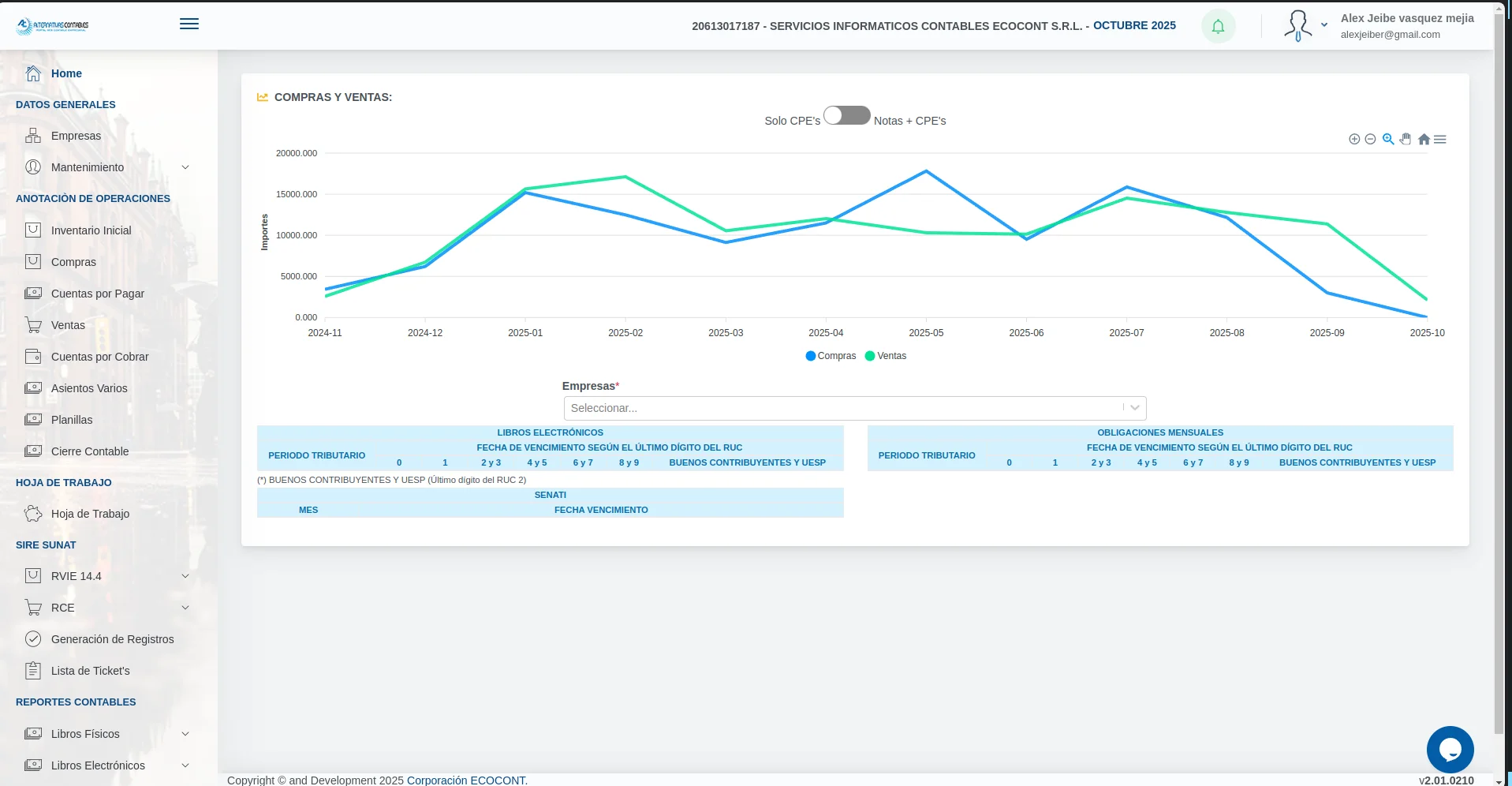Open Cuentas por Pagar in the sidebar
The height and width of the screenshot is (786, 1512).
(x=97, y=294)
